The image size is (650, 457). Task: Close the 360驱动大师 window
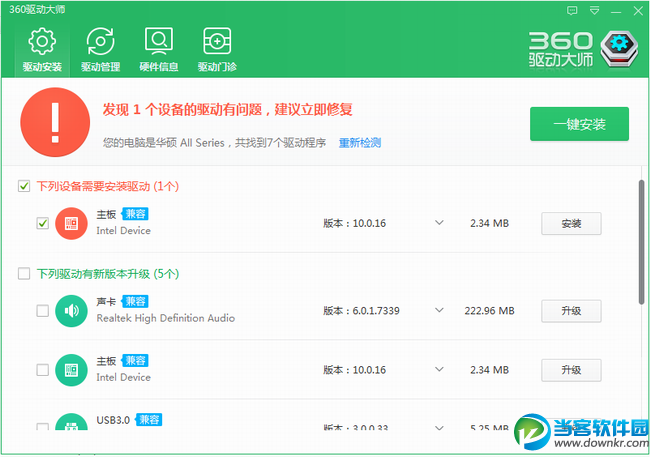pos(638,11)
